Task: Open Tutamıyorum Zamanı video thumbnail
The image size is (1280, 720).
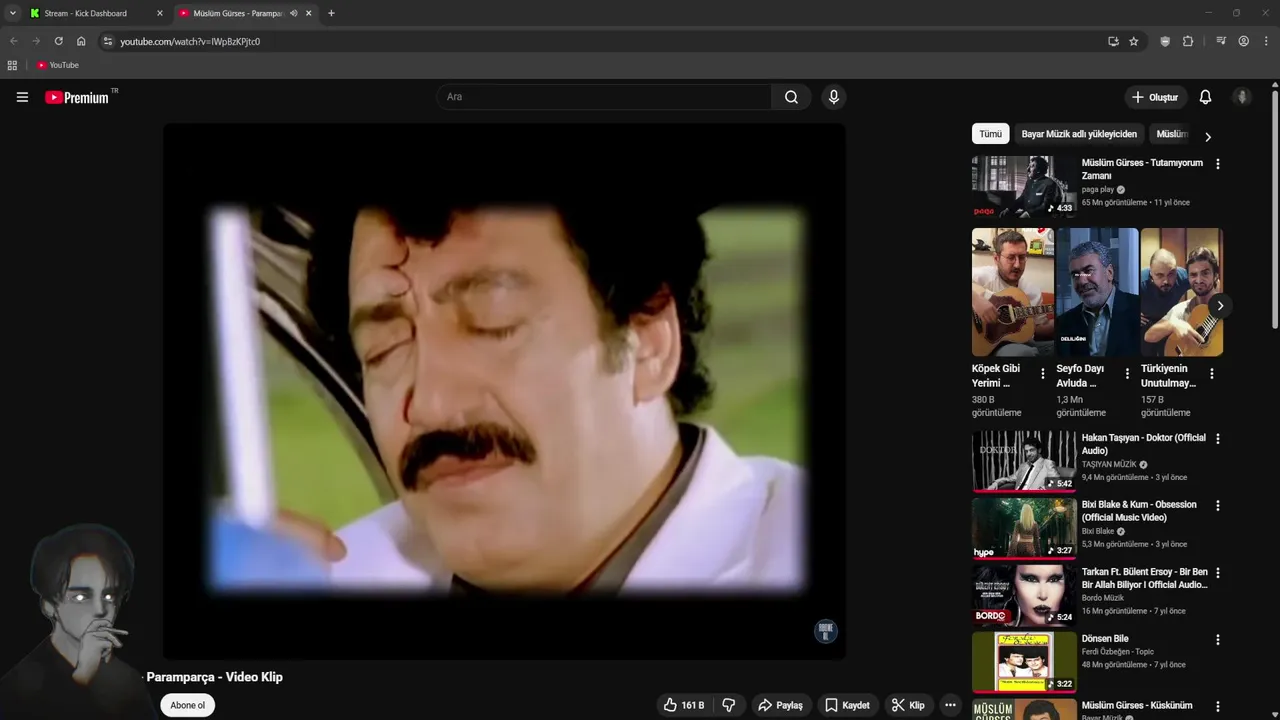Action: [x=1024, y=186]
